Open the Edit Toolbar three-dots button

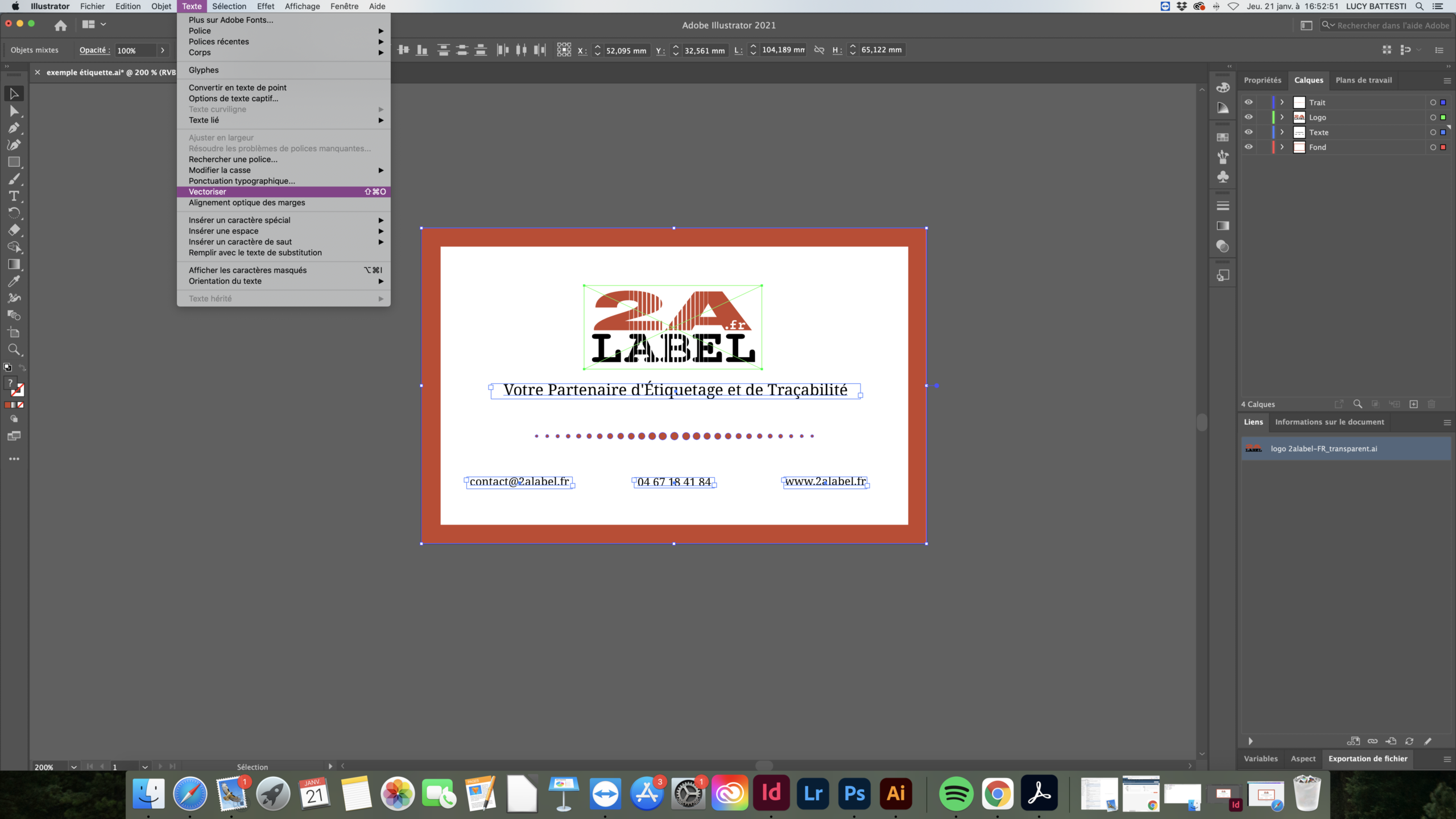click(14, 459)
